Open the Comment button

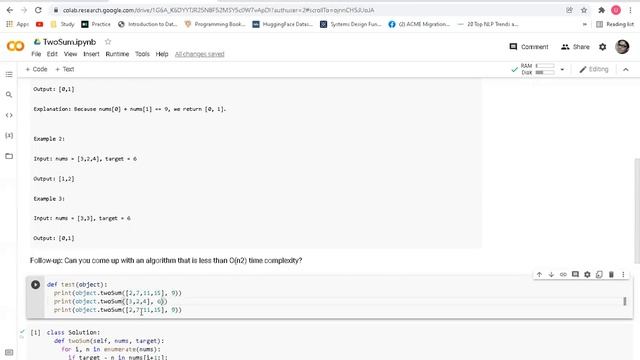pos(529,47)
